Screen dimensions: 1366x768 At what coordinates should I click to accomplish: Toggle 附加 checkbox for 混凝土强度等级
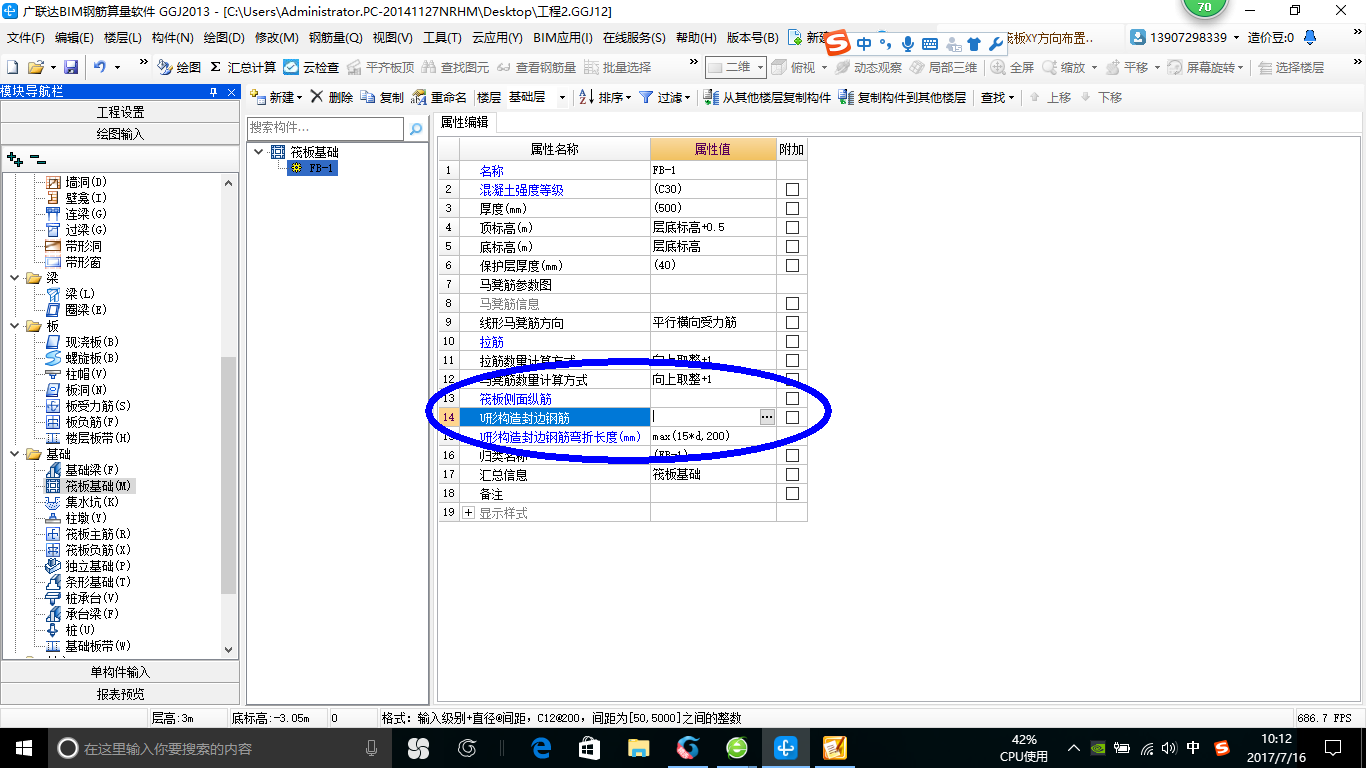pyautogui.click(x=792, y=190)
